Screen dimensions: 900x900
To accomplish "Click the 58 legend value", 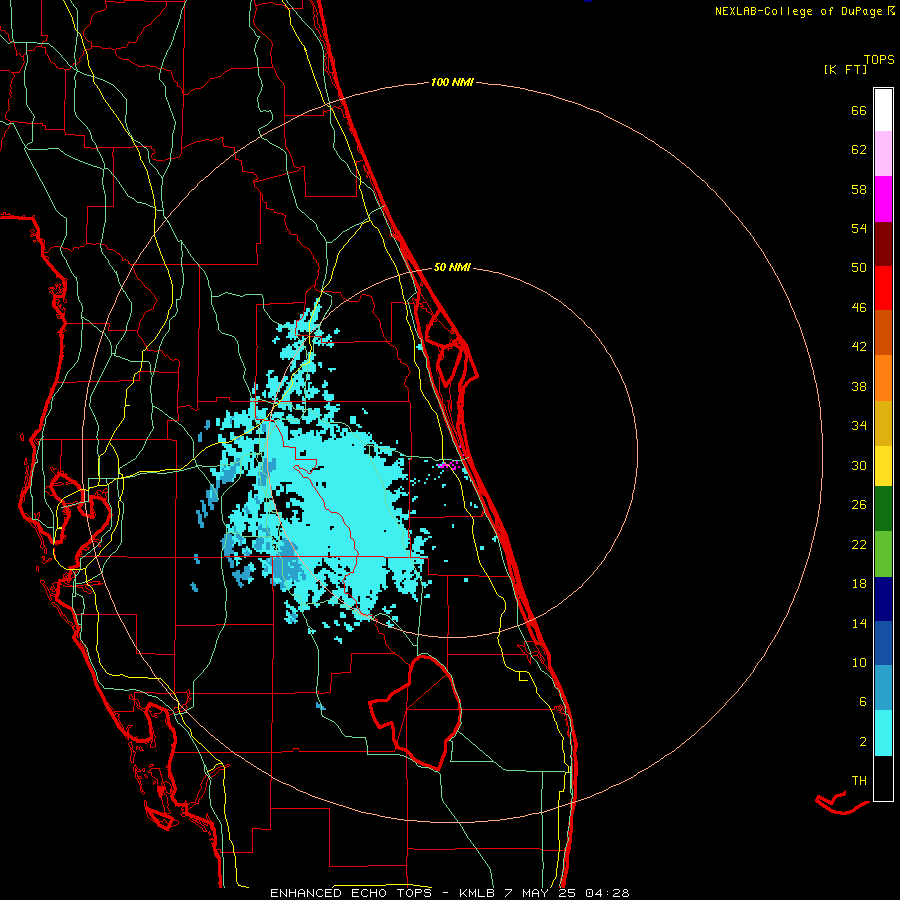I will pos(859,189).
